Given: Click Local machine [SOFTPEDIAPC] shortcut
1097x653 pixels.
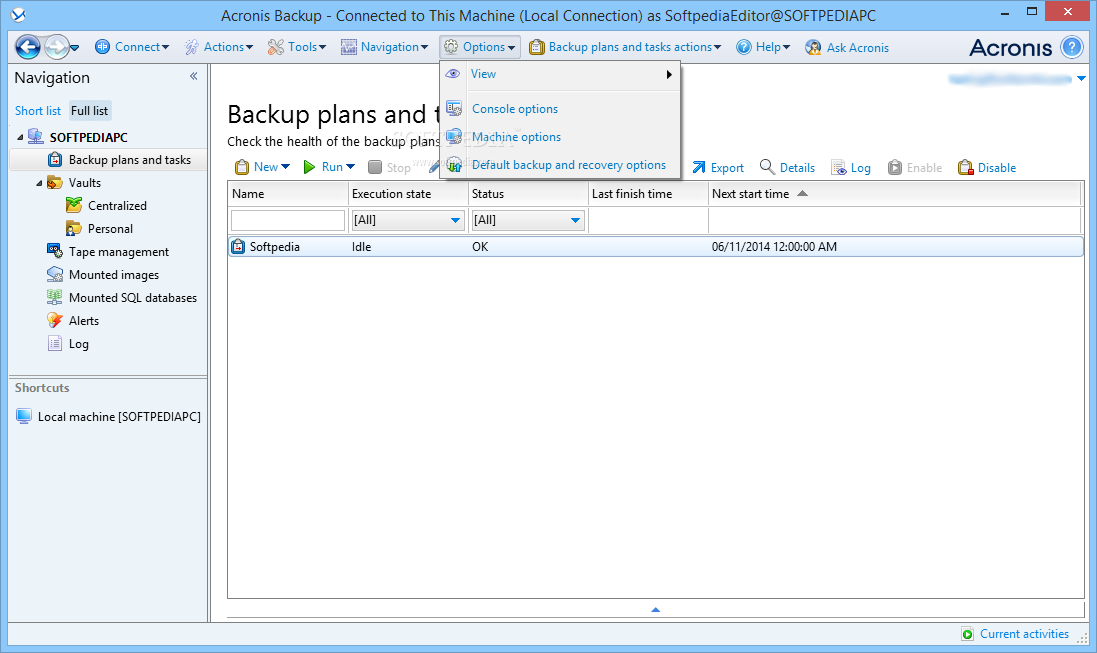Looking at the screenshot, I should 119,416.
